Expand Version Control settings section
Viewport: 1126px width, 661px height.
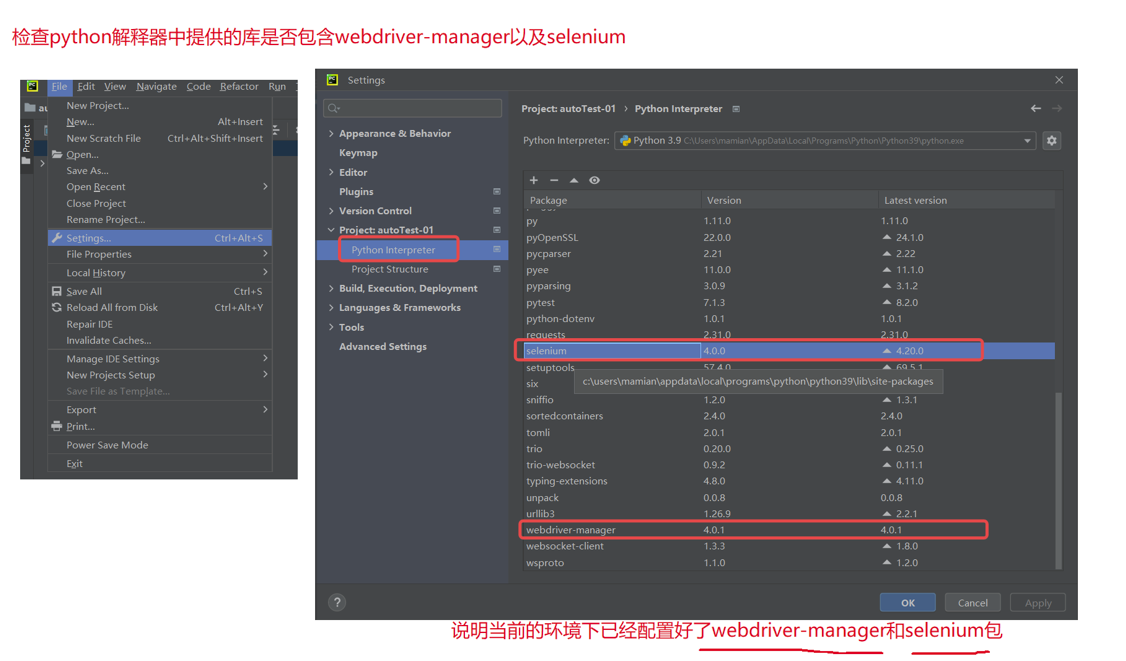(x=331, y=211)
